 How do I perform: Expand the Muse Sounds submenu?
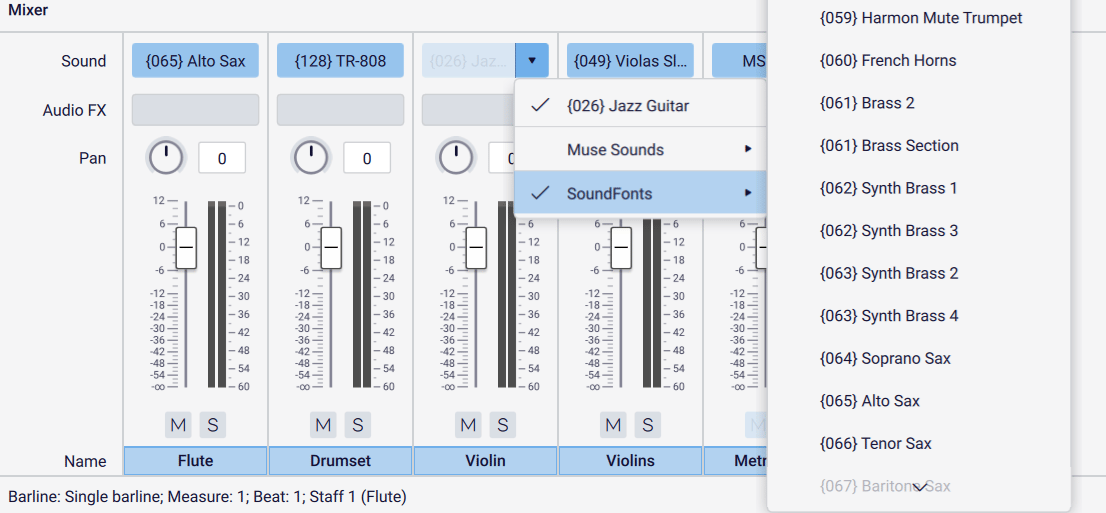[x=640, y=150]
